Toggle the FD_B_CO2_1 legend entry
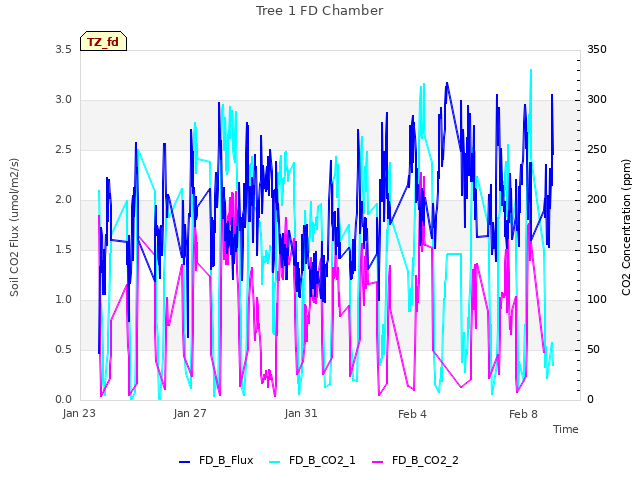 coord(312,460)
